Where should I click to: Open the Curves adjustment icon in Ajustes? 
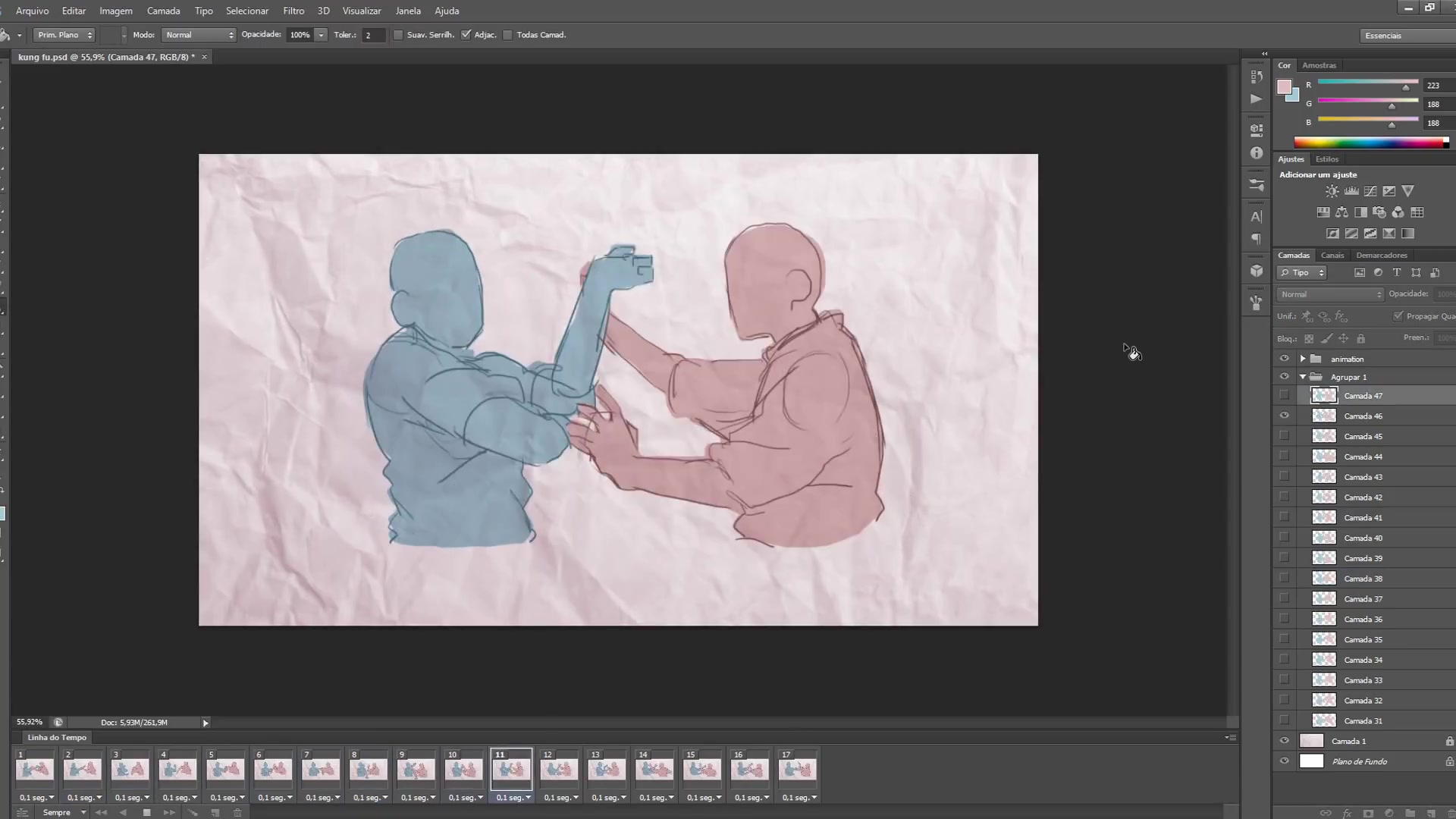tap(1370, 191)
